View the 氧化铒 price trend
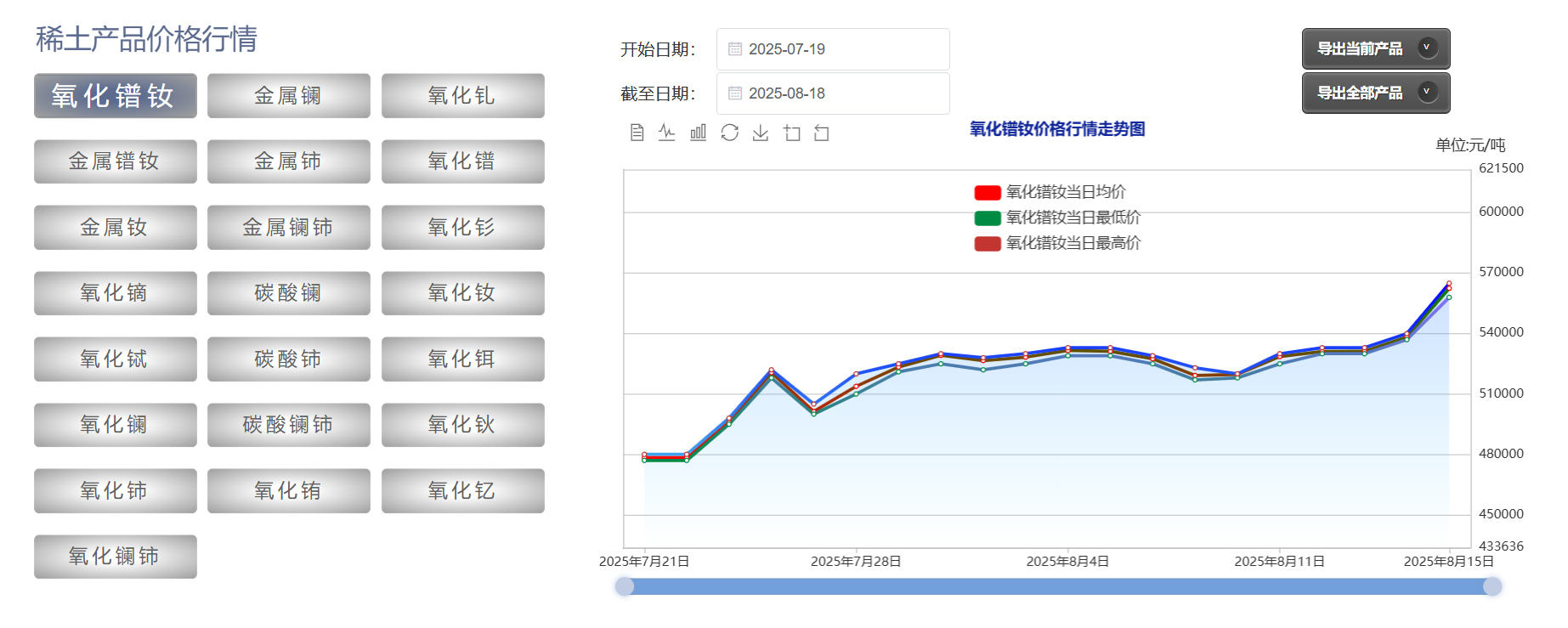This screenshot has height=628, width=1568. (x=463, y=359)
